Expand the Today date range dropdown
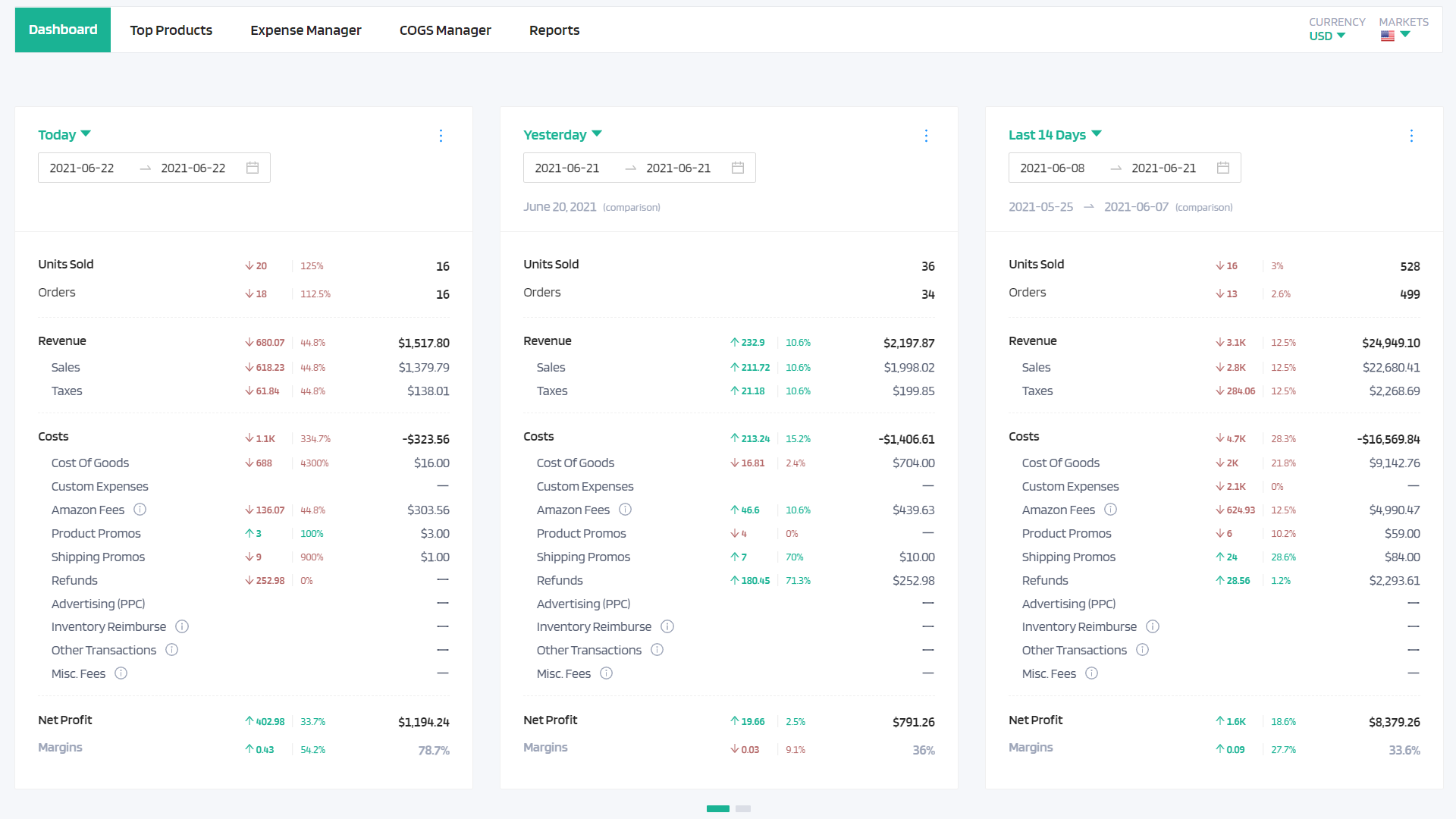The image size is (1456, 819). click(65, 134)
